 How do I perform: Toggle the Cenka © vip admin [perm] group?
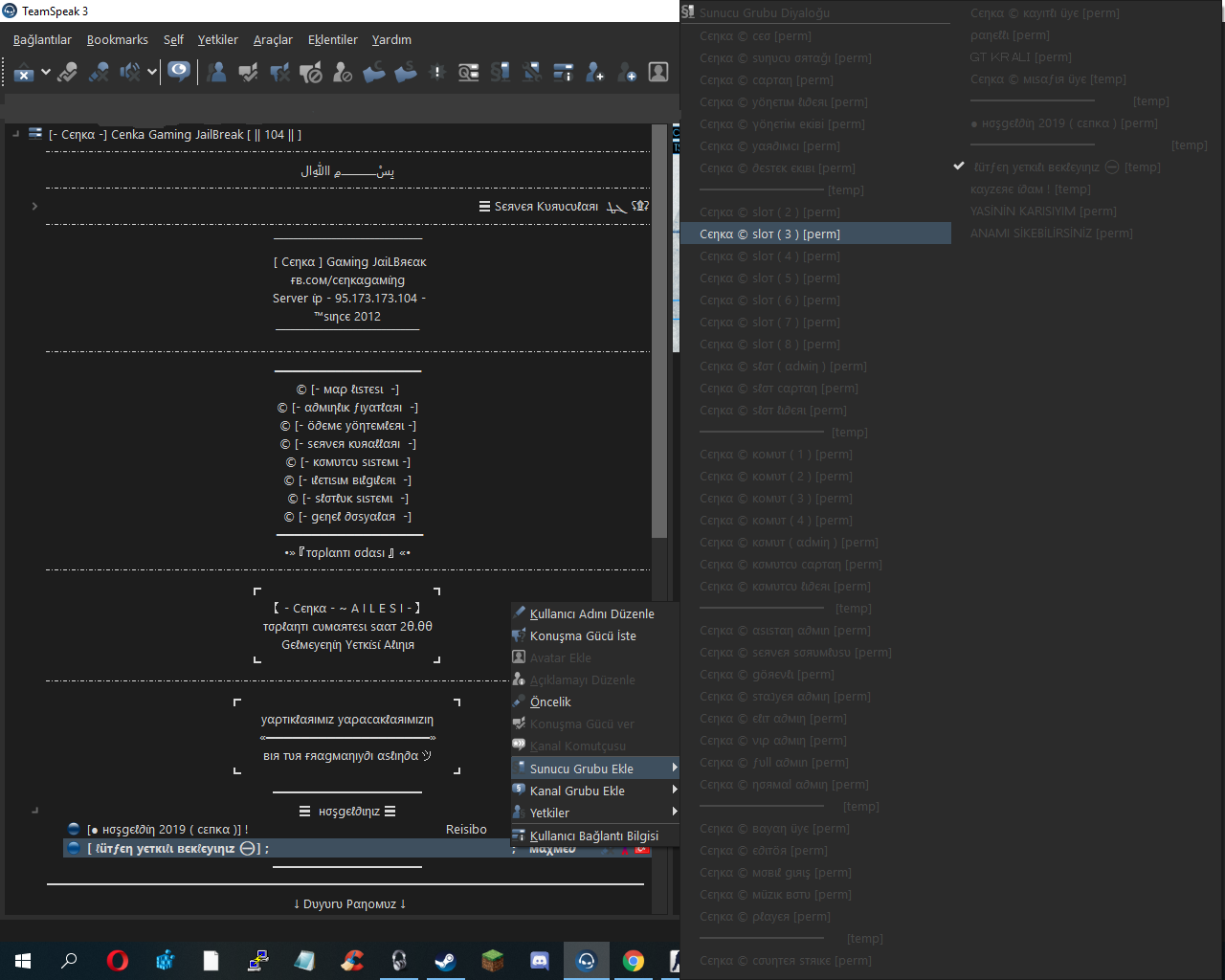click(815, 740)
